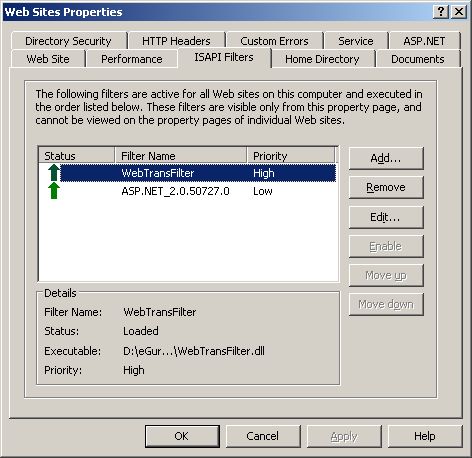
Task: Confirm with the OK button
Action: click(x=182, y=436)
